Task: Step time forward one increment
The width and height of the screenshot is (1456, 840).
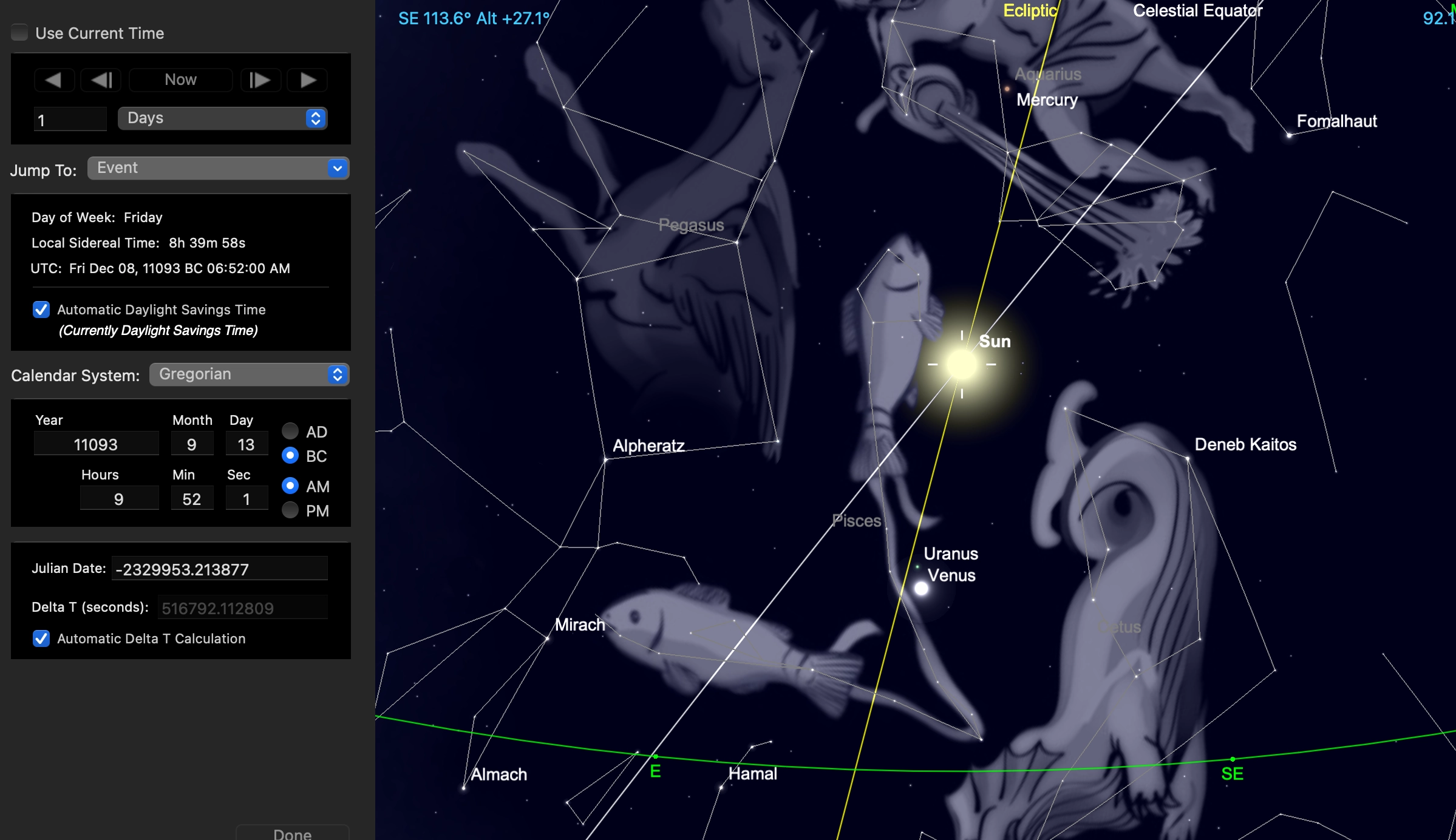Action: [x=260, y=80]
